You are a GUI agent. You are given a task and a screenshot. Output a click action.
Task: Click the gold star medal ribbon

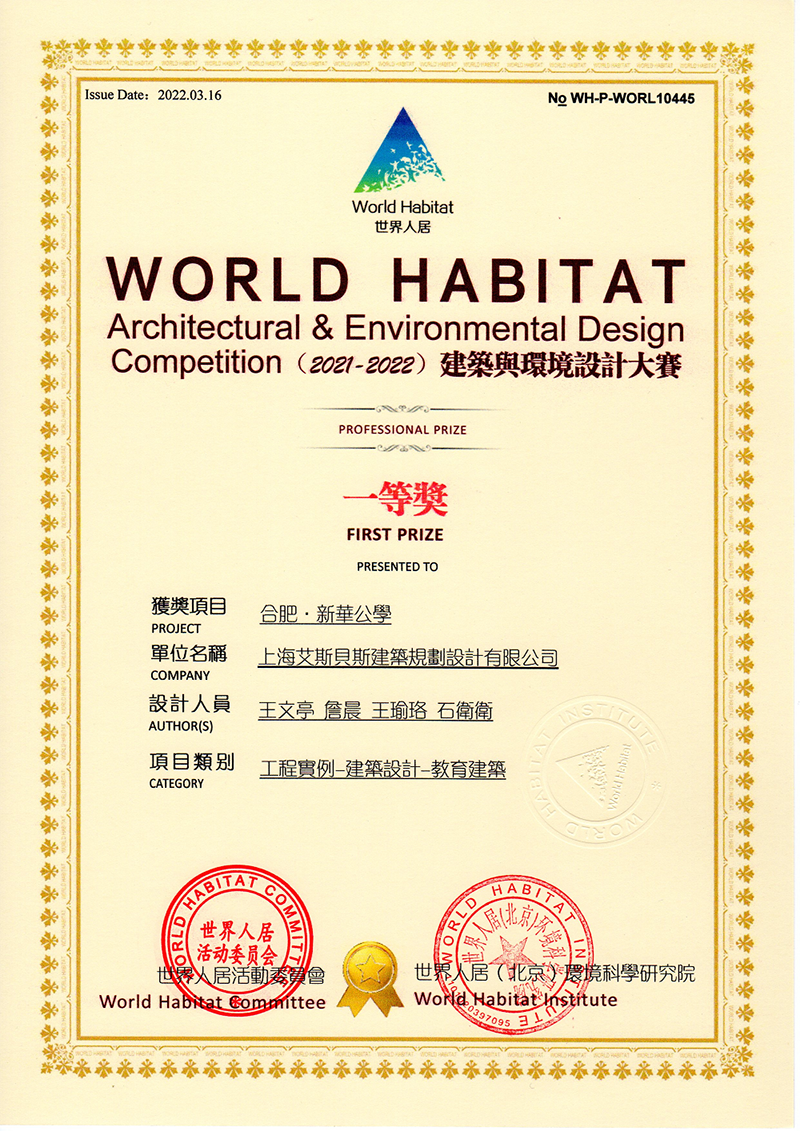(370, 977)
